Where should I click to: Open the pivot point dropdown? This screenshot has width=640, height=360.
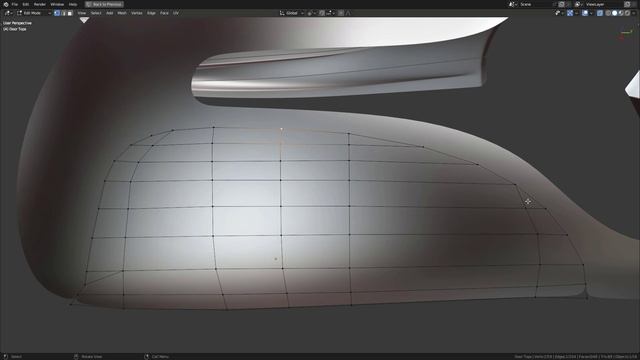pyautogui.click(x=311, y=13)
